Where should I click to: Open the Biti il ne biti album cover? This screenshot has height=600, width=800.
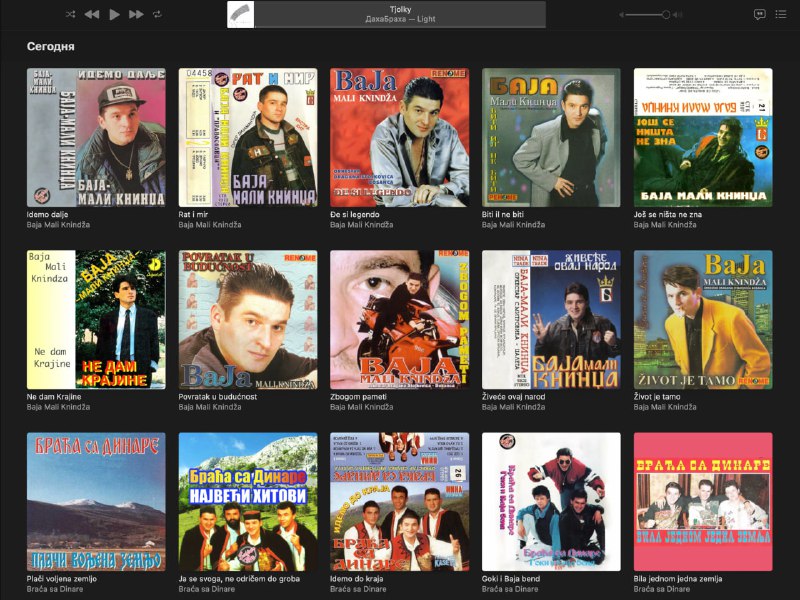pos(552,138)
